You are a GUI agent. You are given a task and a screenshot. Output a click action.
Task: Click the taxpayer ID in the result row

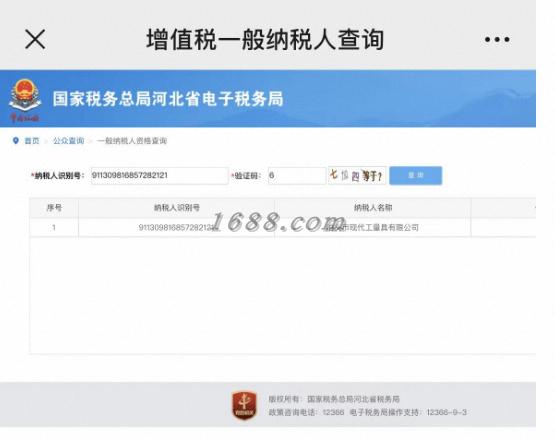(177, 228)
